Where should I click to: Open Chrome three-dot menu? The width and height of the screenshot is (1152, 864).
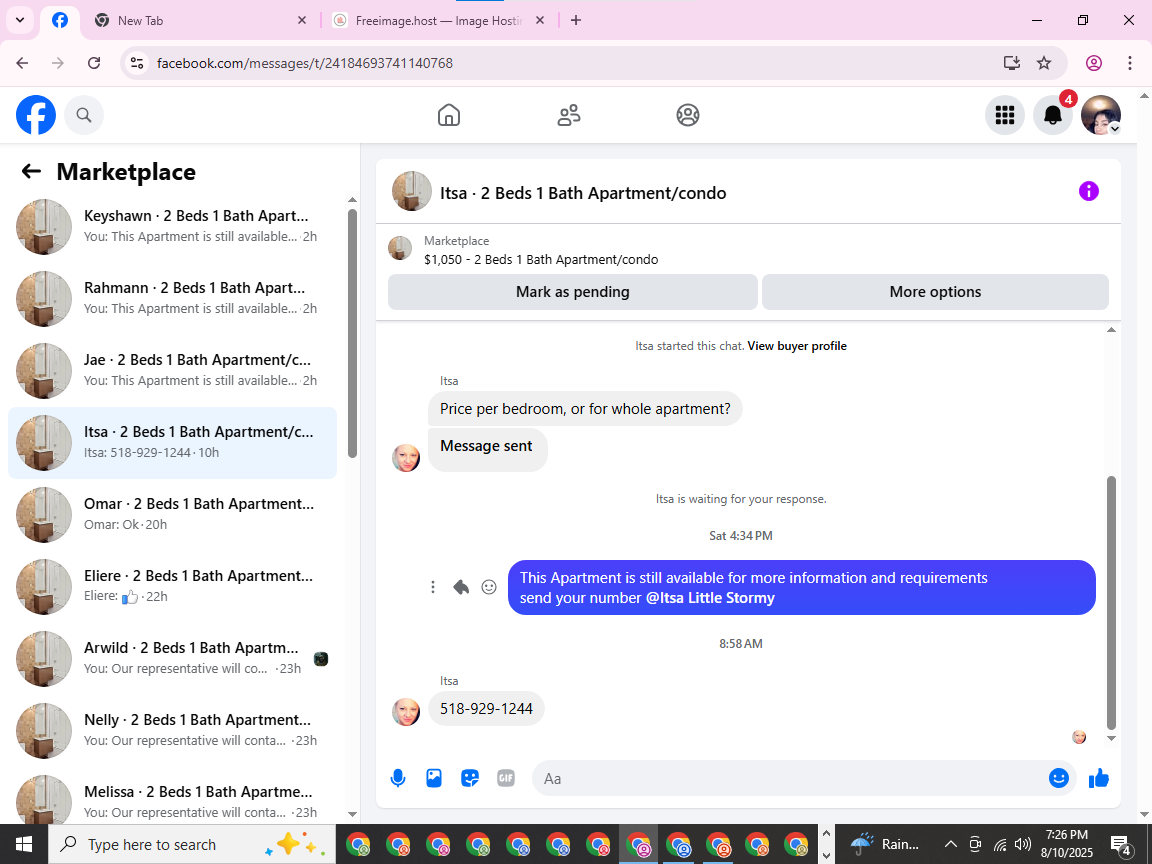(1130, 63)
